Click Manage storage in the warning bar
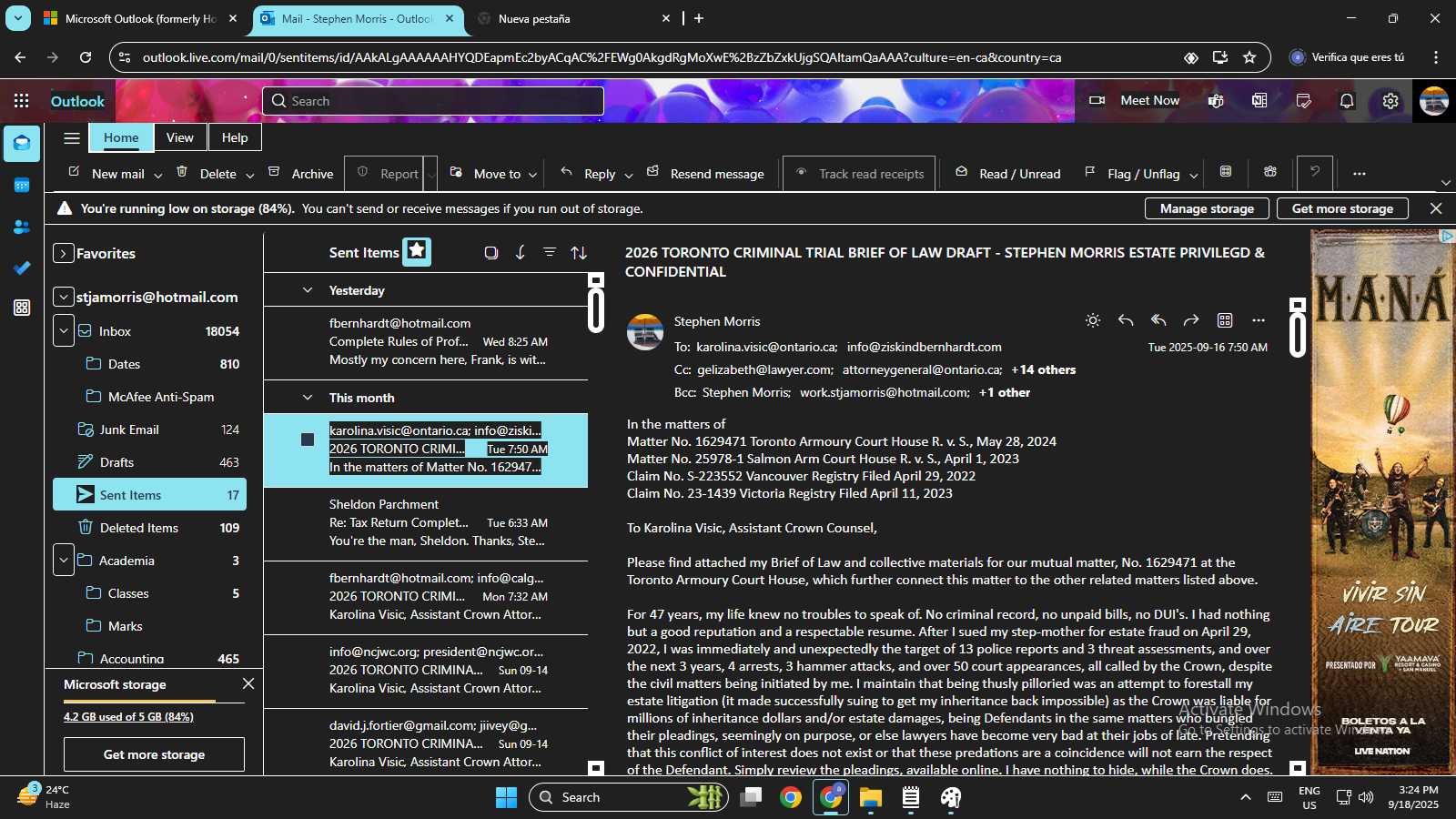1456x819 pixels. click(x=1207, y=208)
